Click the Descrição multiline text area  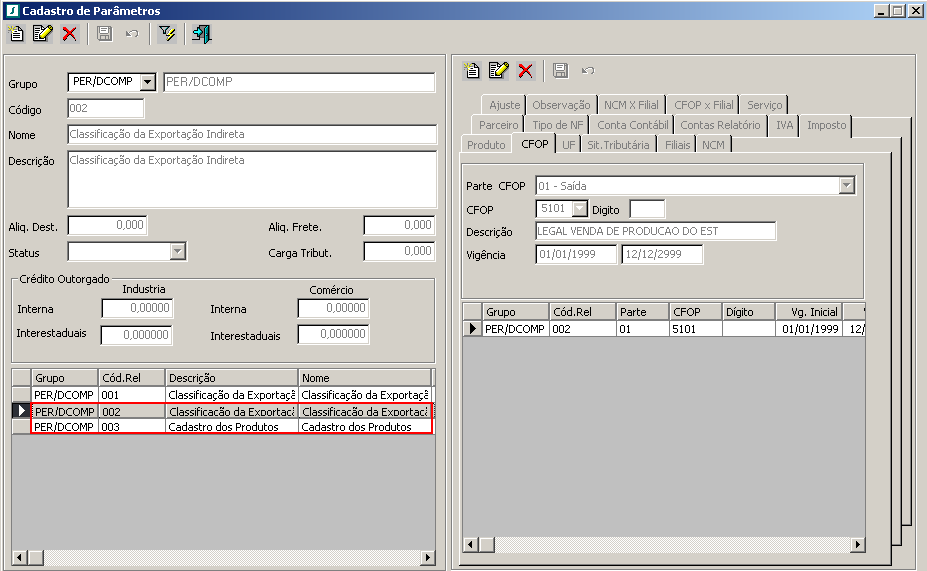pos(252,179)
